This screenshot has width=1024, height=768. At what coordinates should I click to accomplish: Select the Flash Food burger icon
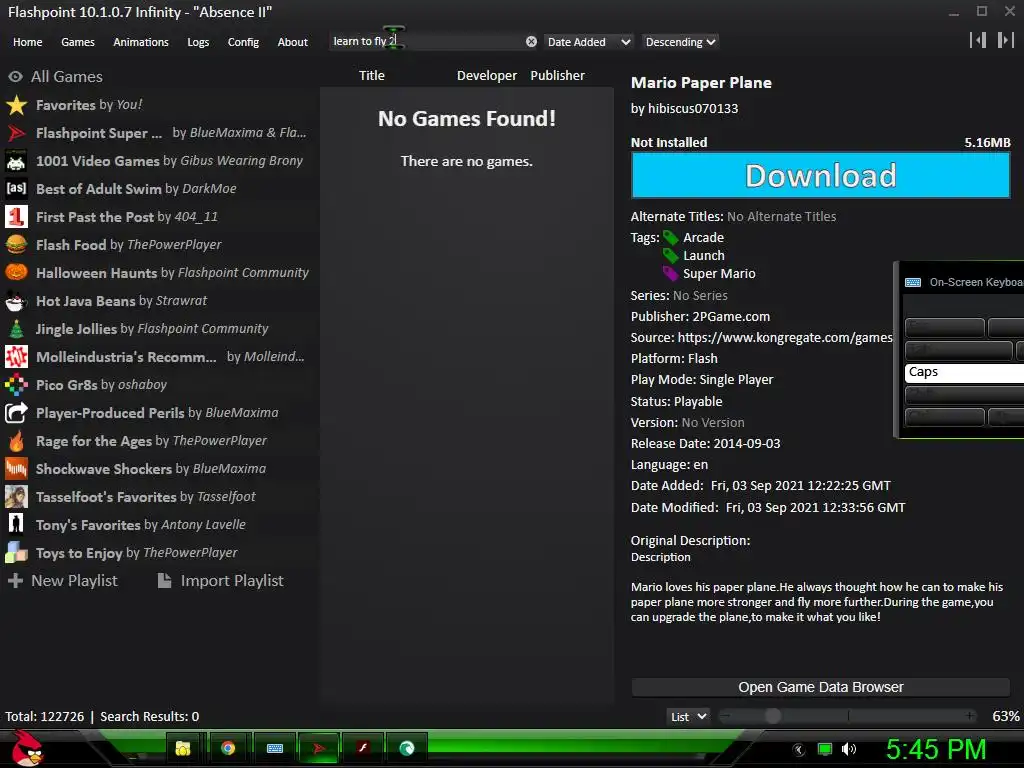16,245
